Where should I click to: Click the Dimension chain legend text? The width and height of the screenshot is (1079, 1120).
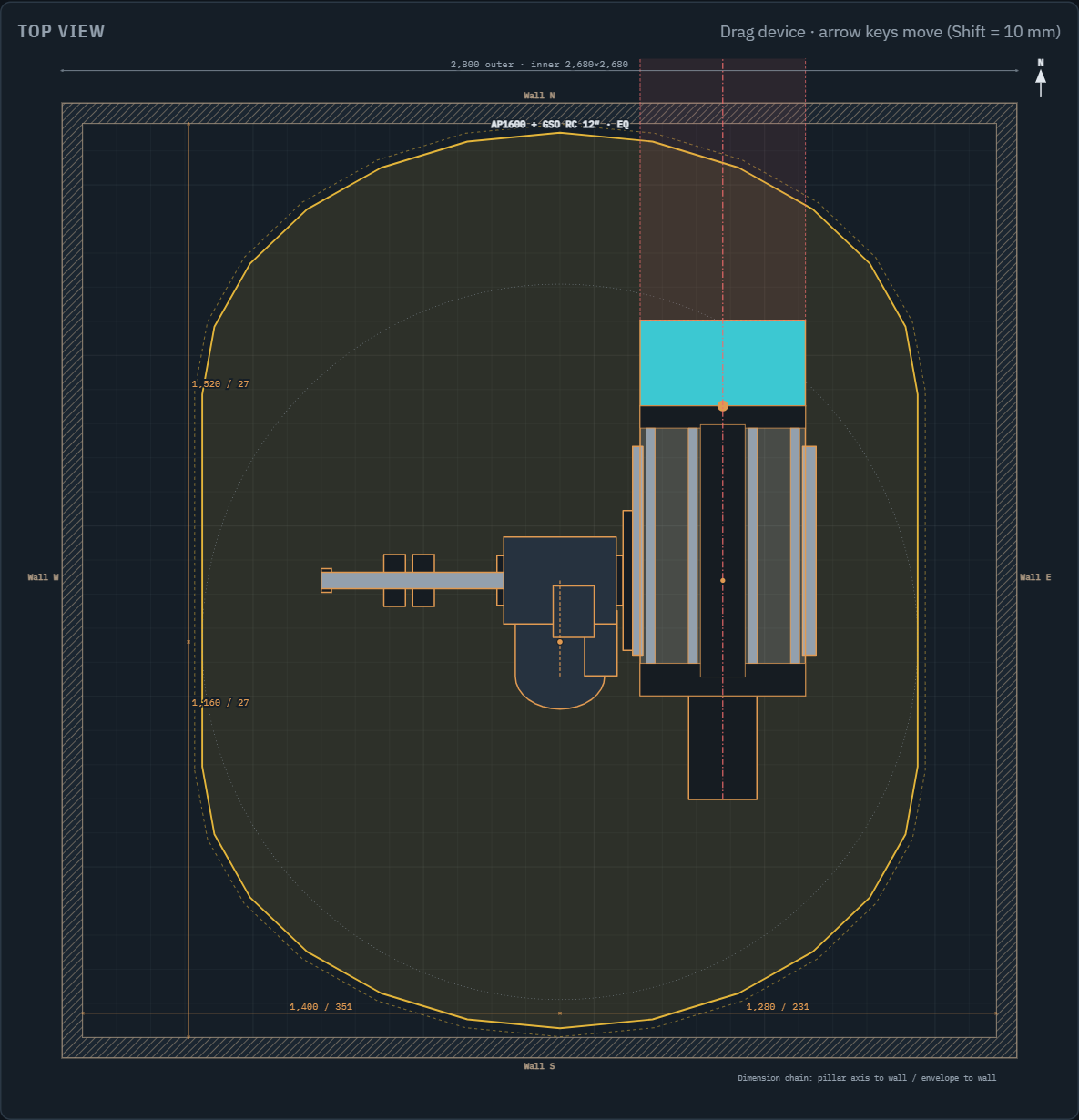tap(867, 1078)
